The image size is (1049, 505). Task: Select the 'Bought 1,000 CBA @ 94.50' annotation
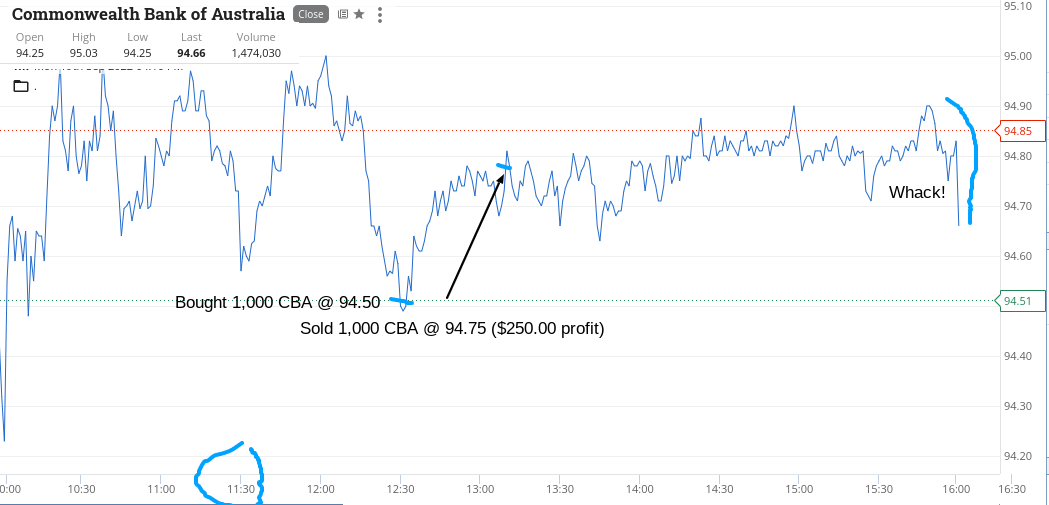click(x=278, y=302)
